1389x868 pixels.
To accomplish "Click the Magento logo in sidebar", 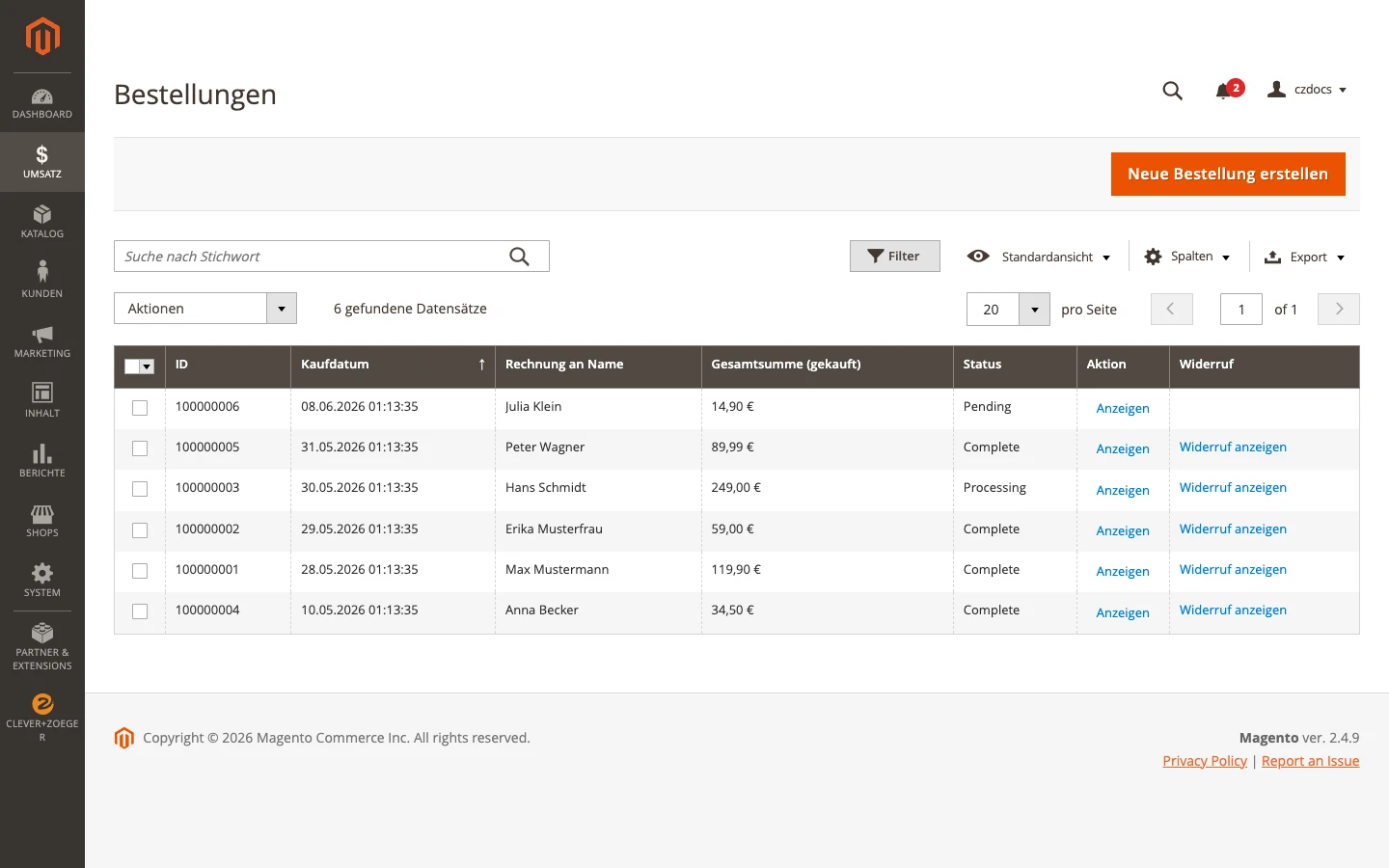I will [x=42, y=37].
